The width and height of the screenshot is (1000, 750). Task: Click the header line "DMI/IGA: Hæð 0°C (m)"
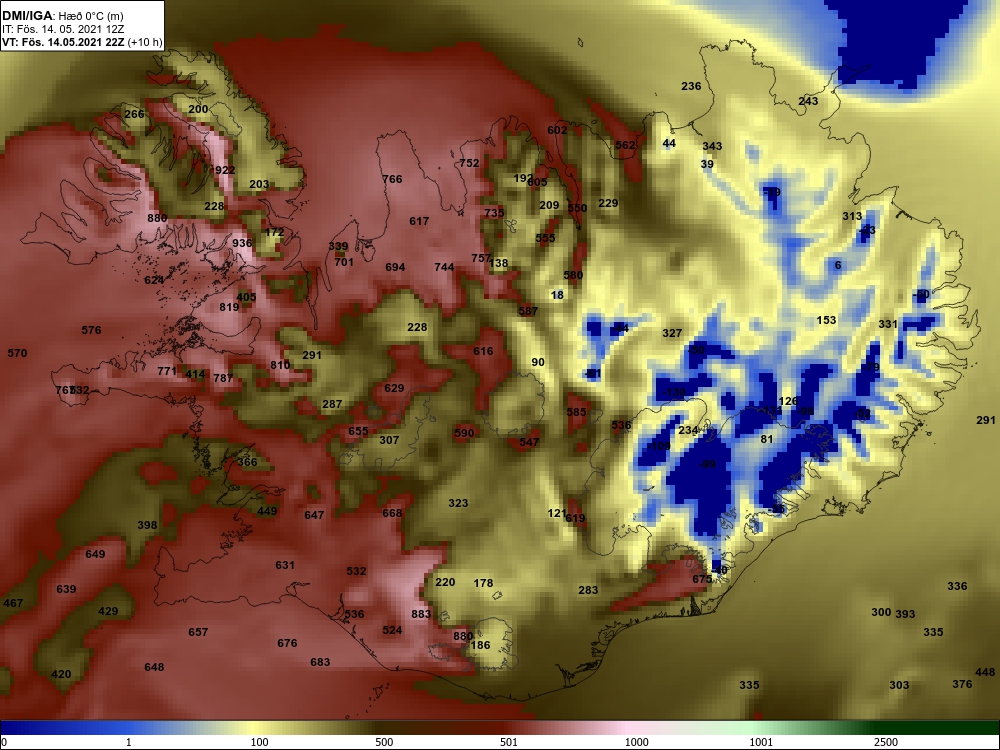(62, 16)
